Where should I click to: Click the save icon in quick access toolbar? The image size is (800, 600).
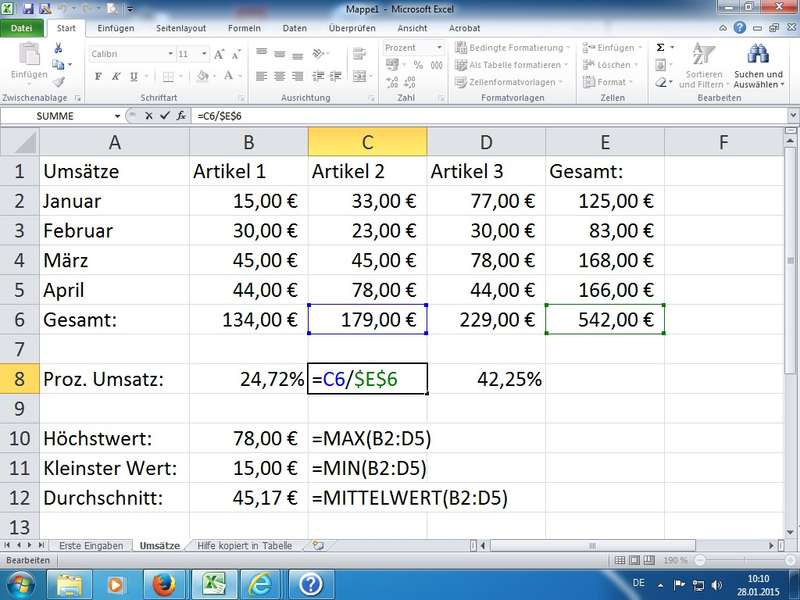[x=28, y=8]
